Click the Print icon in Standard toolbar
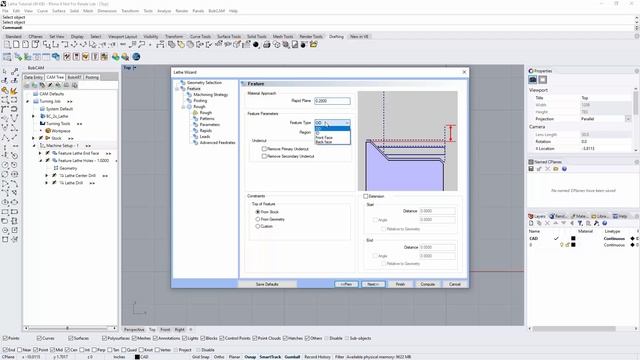640x360 pixels. (267, 44)
